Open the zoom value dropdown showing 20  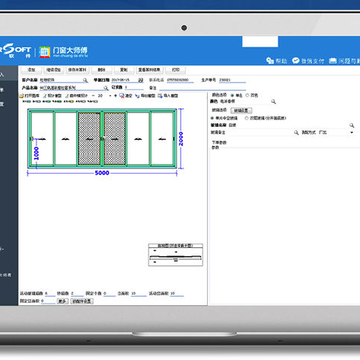click(x=110, y=96)
